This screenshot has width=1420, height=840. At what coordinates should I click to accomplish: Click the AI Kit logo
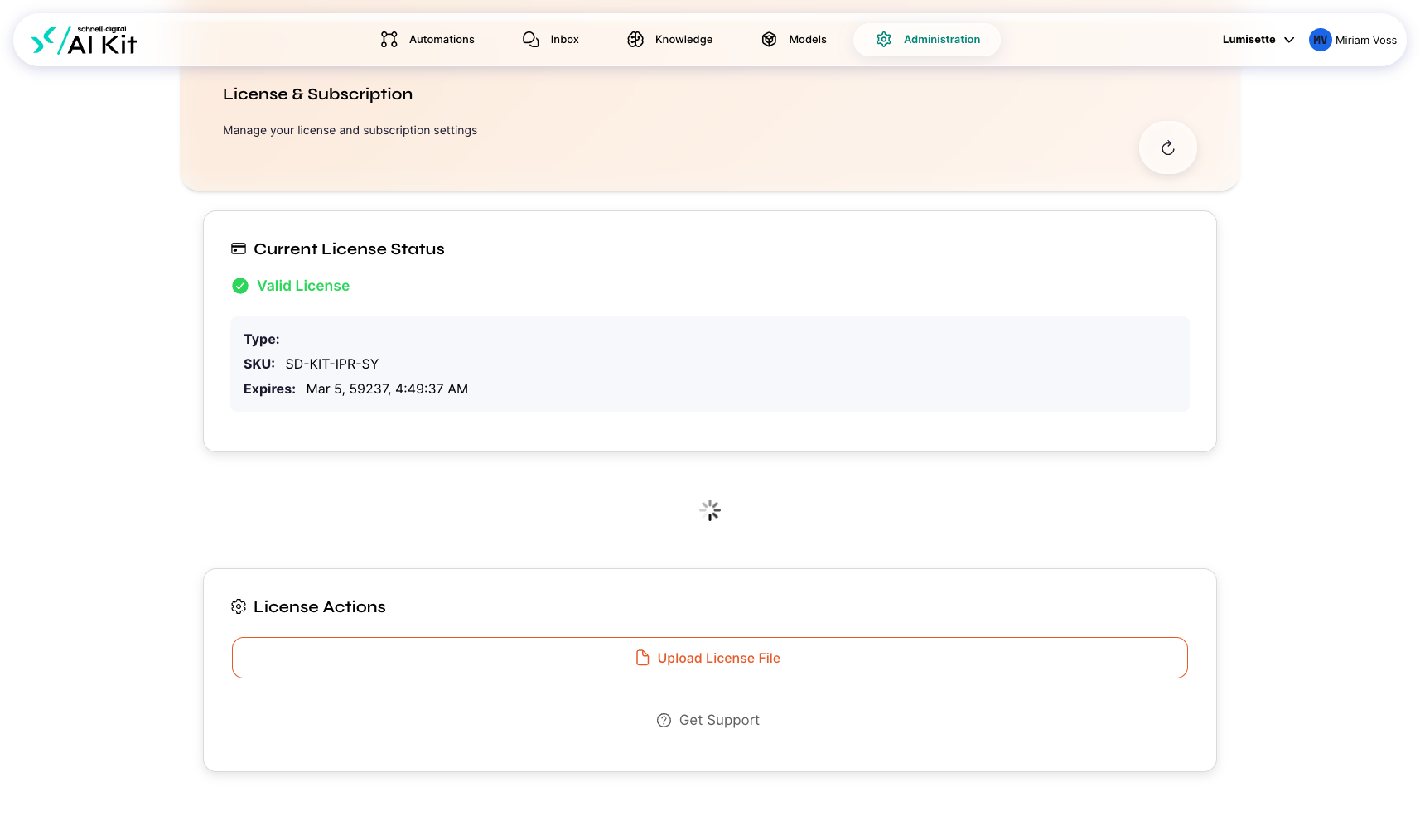point(84,40)
